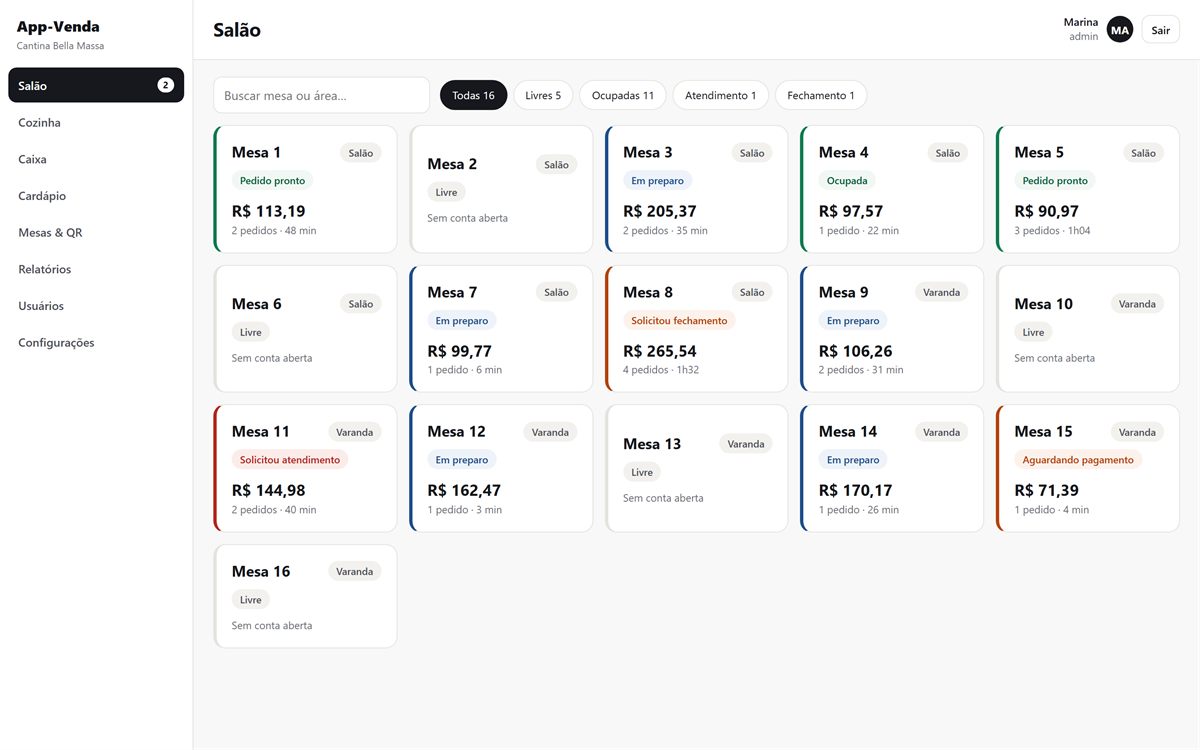
Task: Open the occupied Mesa 4 card
Action: click(892, 189)
